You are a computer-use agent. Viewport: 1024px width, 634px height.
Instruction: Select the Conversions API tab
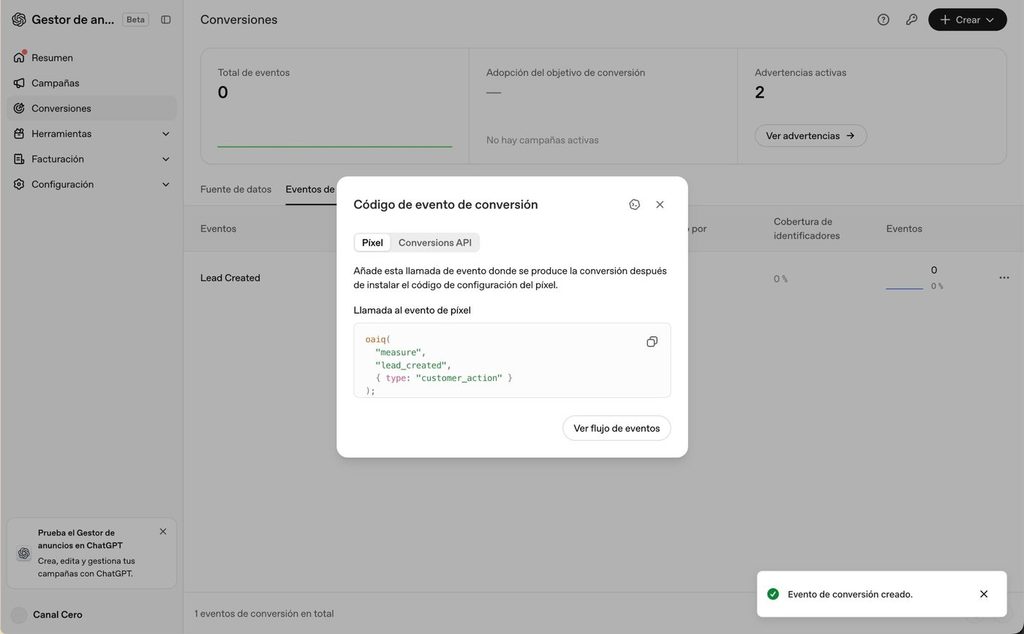click(x=435, y=243)
